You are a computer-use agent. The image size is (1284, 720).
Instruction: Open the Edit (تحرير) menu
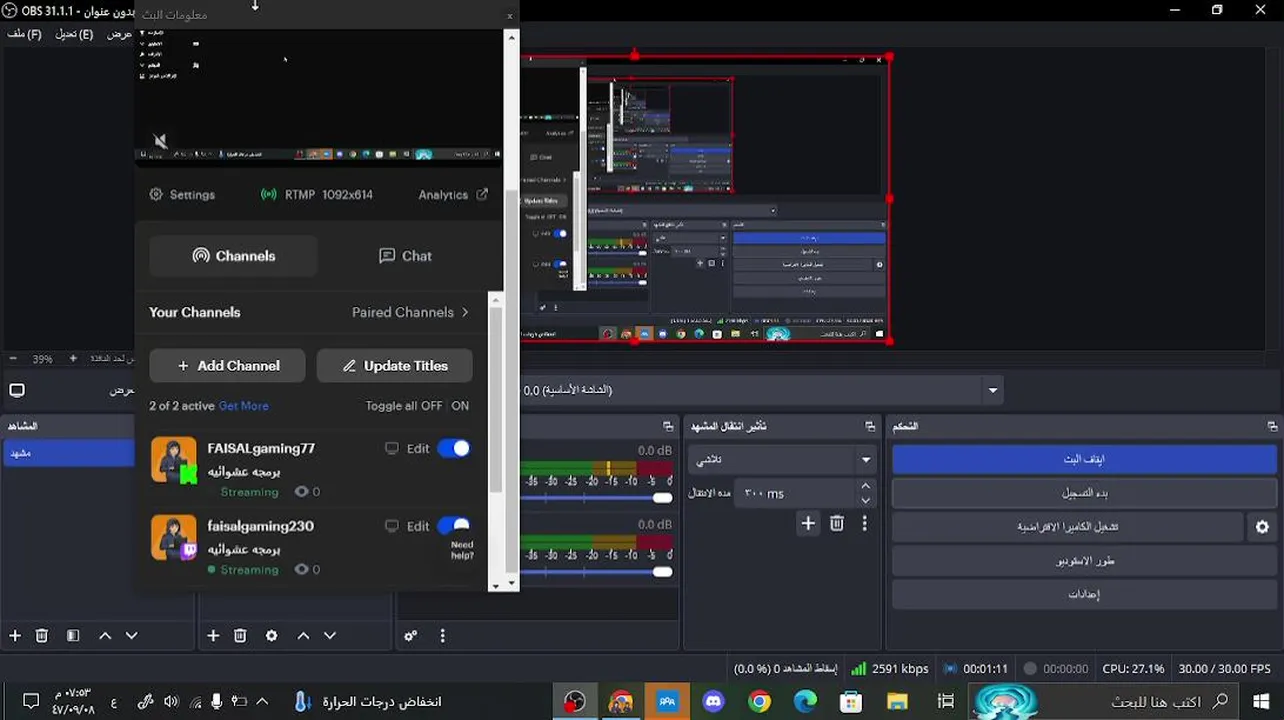click(x=74, y=34)
